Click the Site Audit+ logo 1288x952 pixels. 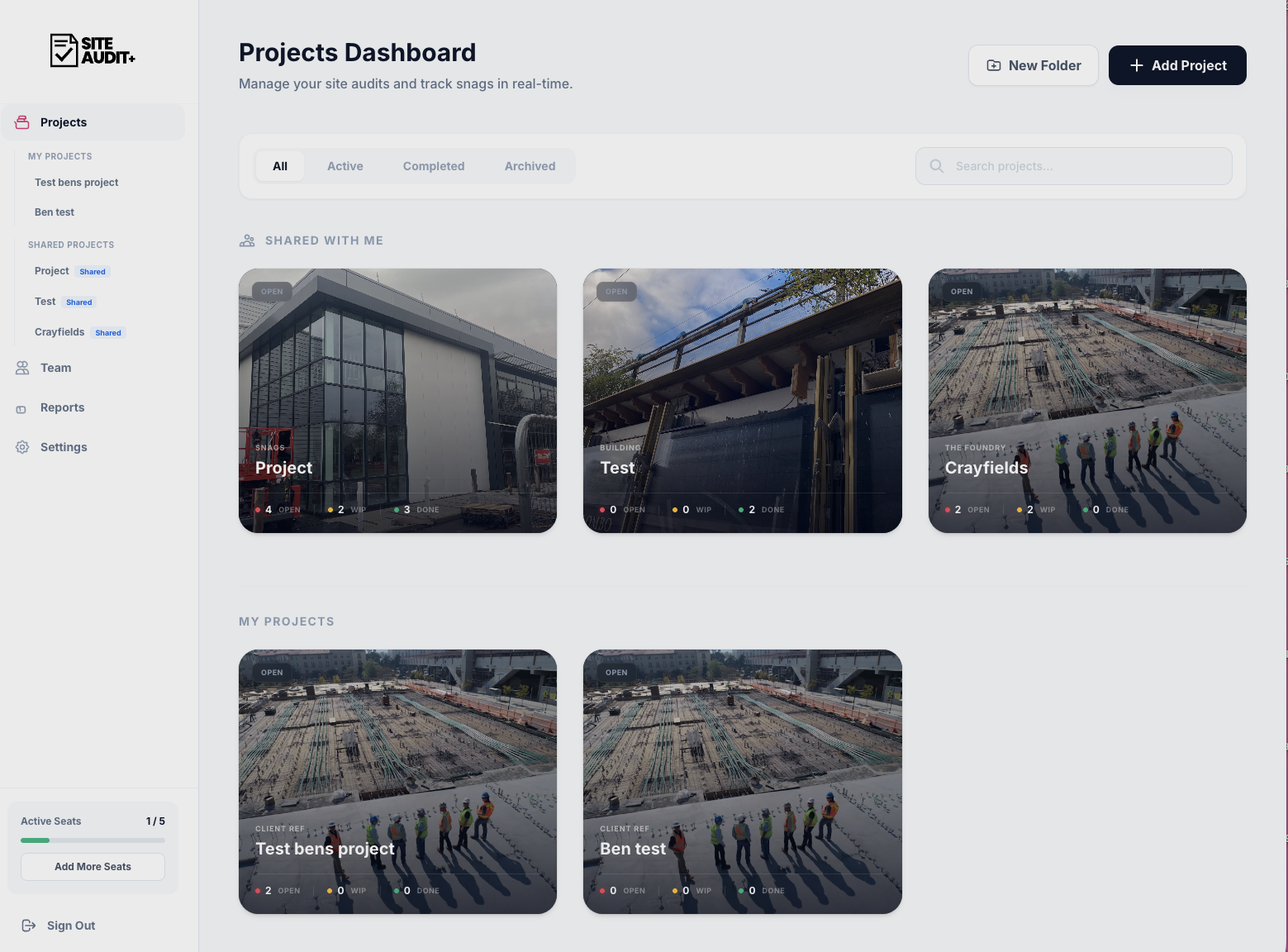point(92,50)
